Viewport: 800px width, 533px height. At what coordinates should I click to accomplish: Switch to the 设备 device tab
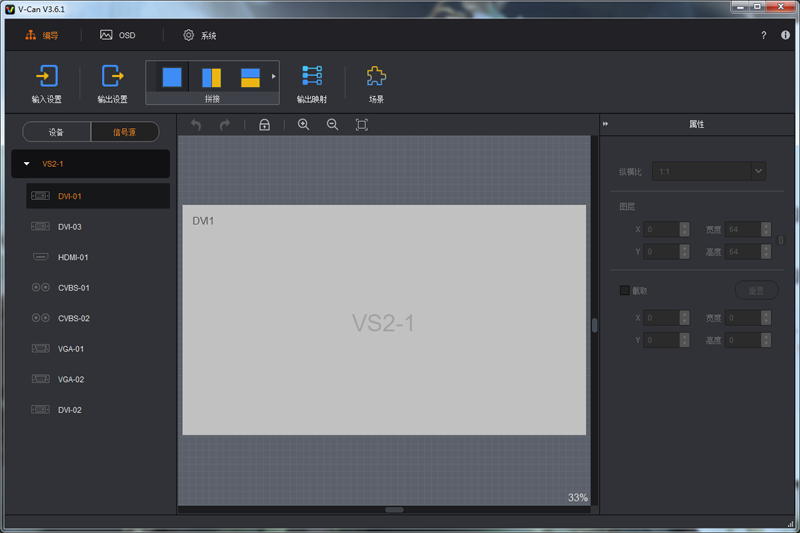56,132
